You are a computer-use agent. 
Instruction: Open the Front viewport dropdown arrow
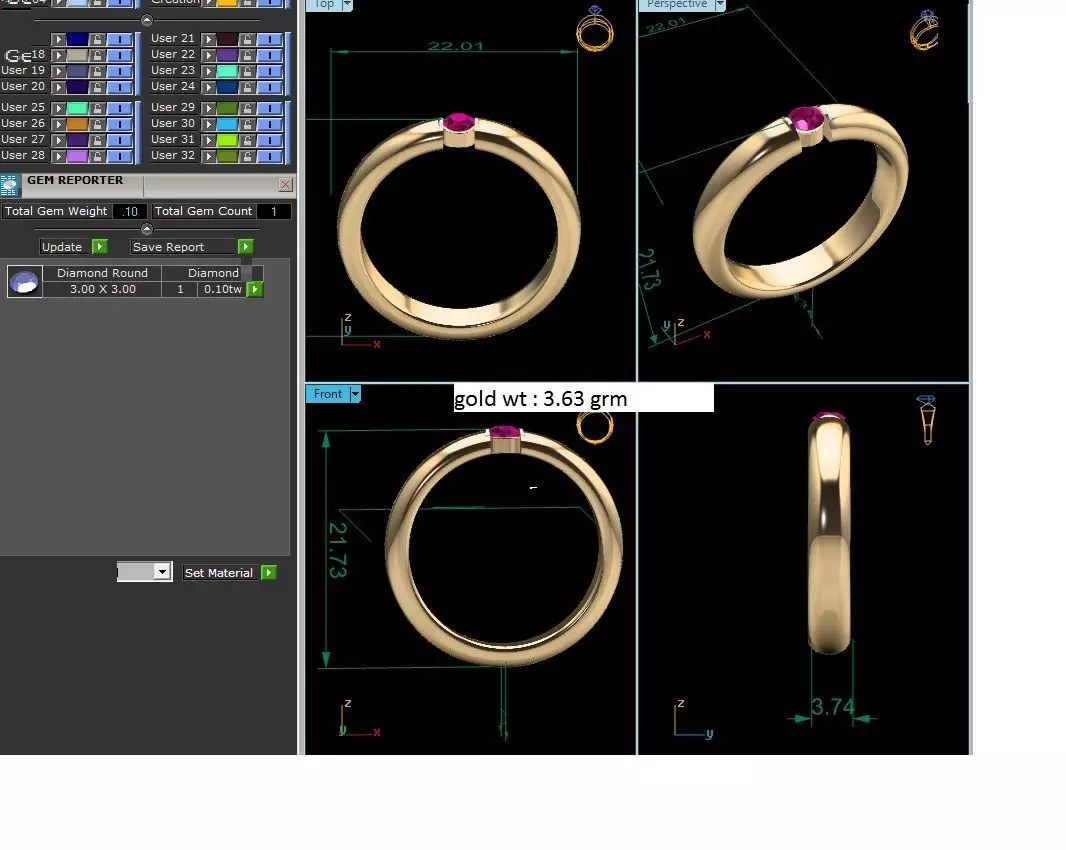click(355, 394)
